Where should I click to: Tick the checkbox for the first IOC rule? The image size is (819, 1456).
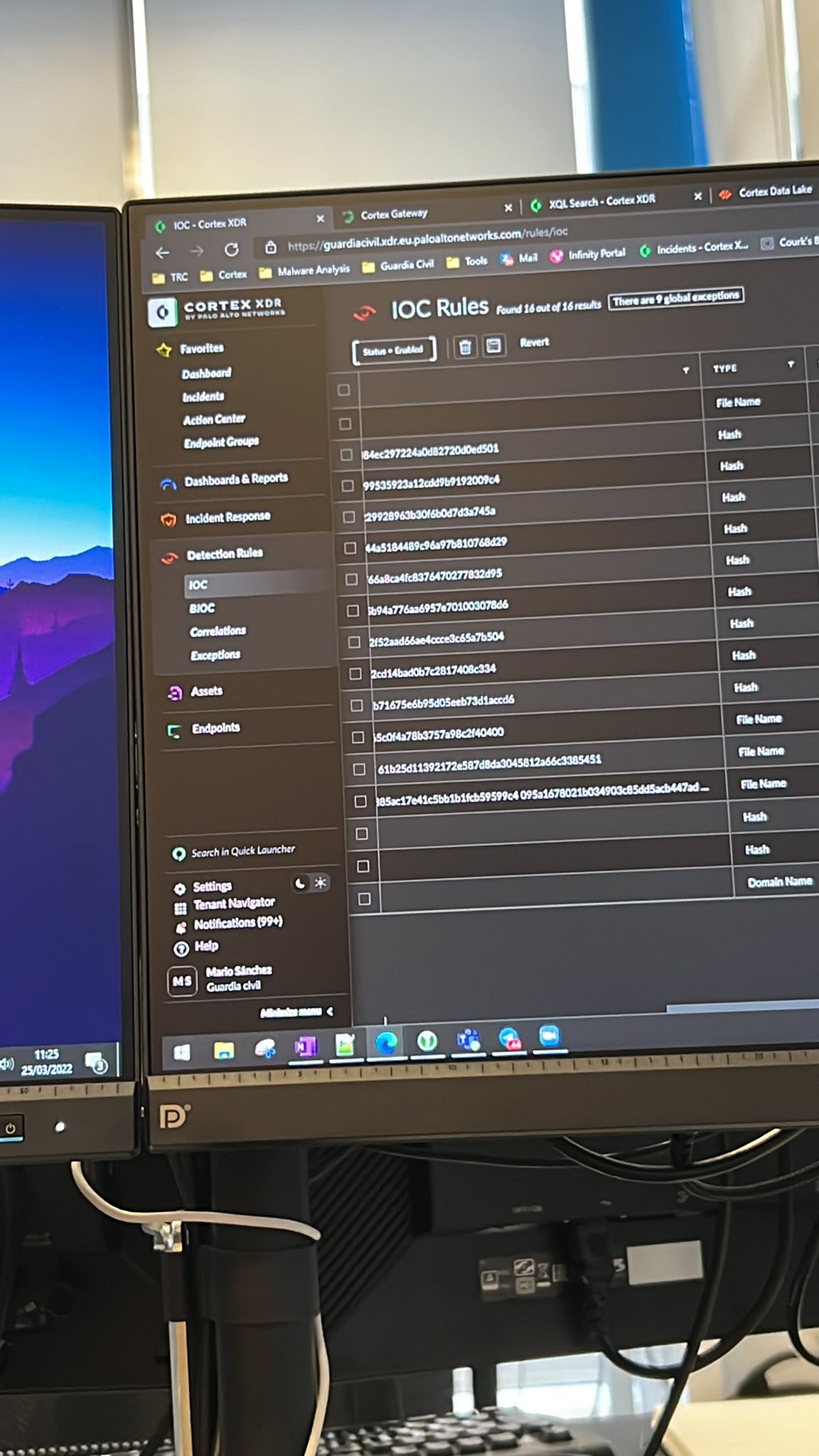tap(344, 390)
